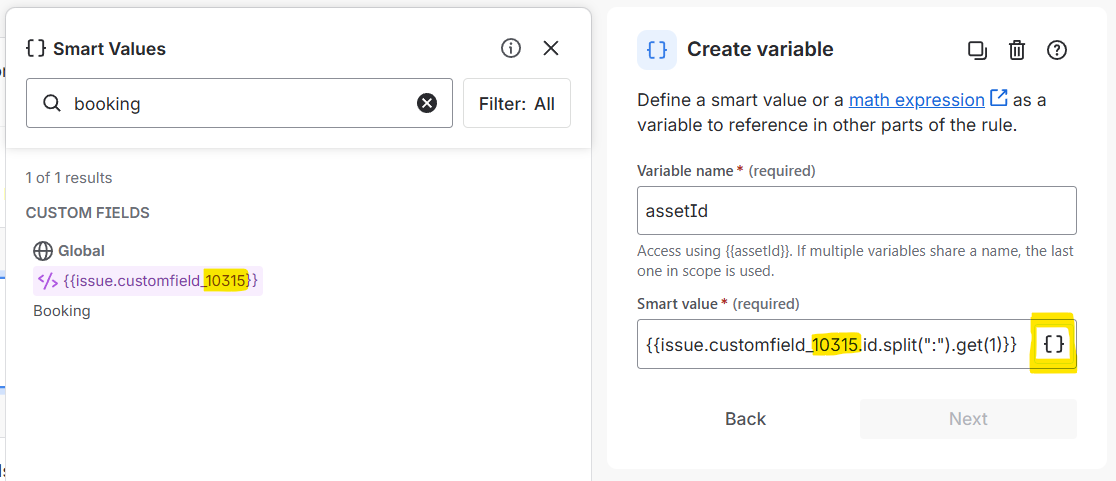Close the Smart Values panel
Screen dimensions: 1116x481
[x=550, y=48]
